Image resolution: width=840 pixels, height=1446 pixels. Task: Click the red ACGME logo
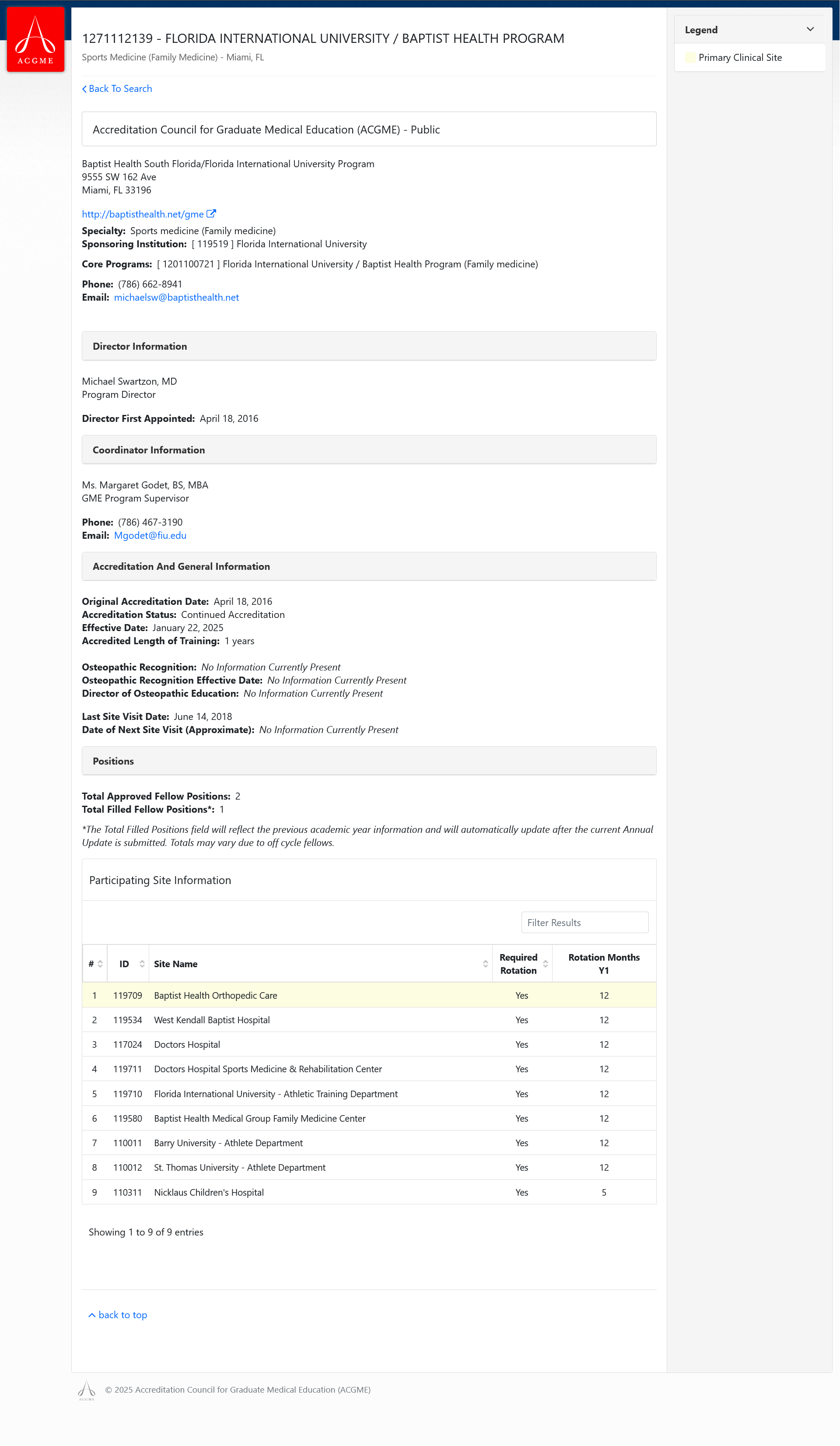click(x=35, y=39)
